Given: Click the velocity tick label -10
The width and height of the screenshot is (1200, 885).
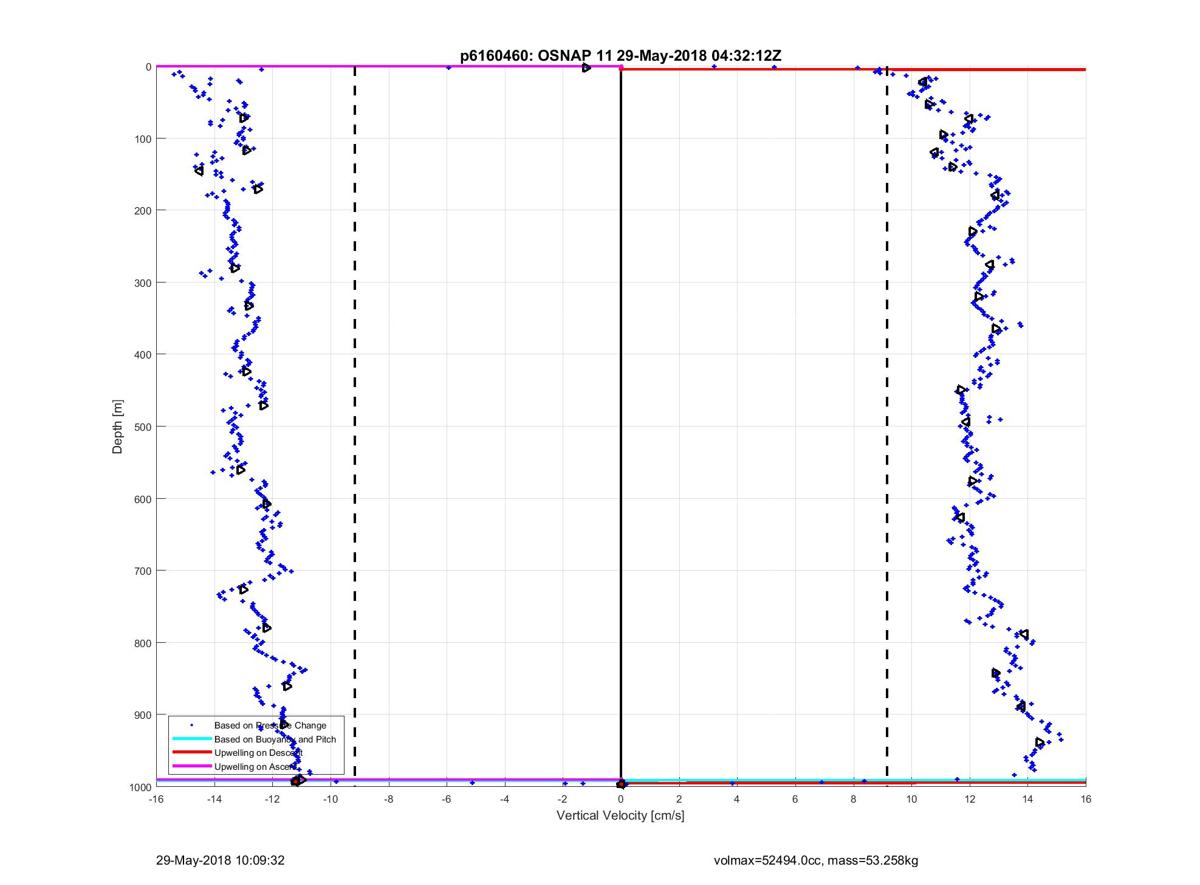Looking at the screenshot, I should [x=330, y=799].
